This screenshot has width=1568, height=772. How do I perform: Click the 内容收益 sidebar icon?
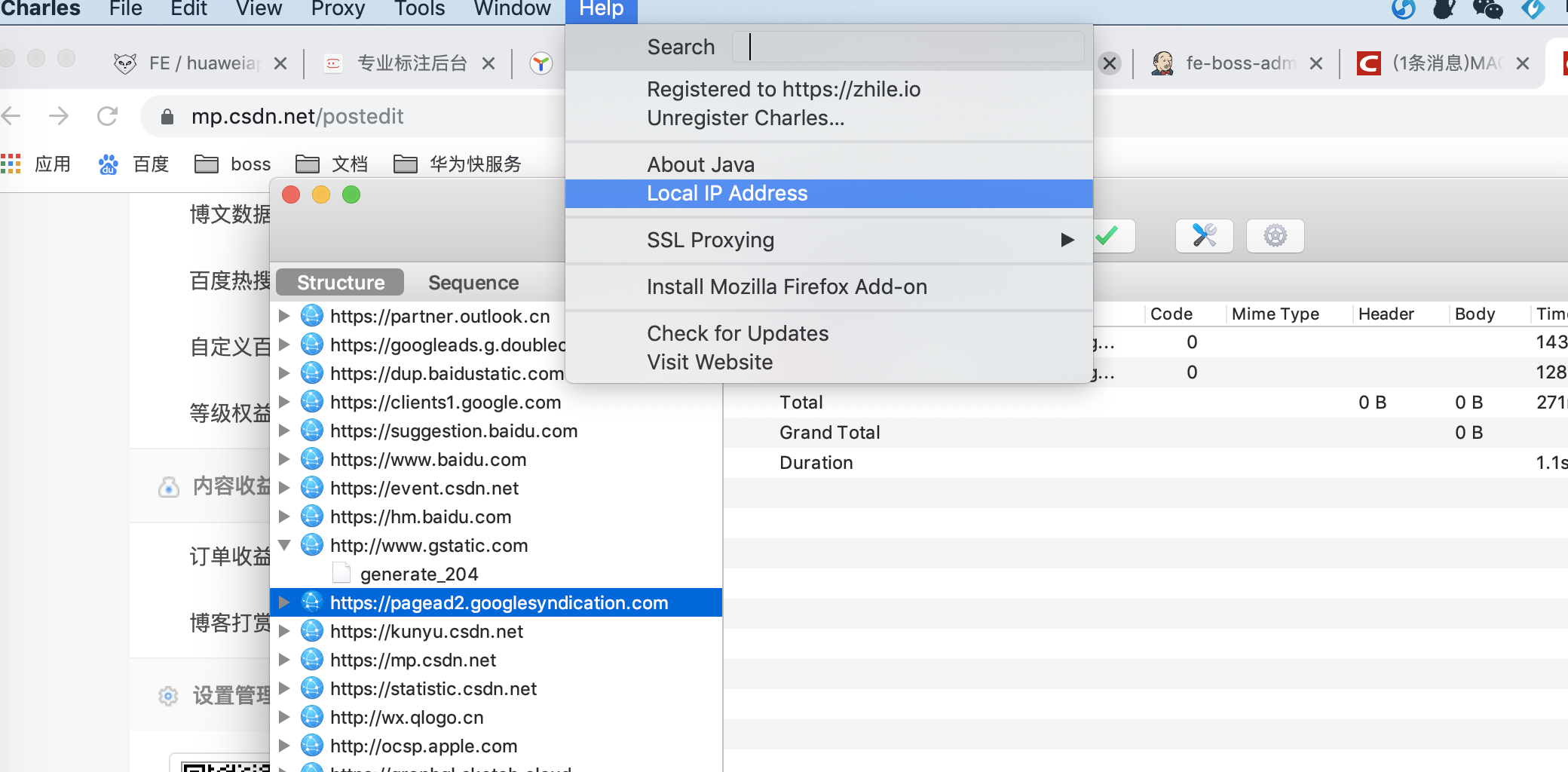tap(168, 487)
